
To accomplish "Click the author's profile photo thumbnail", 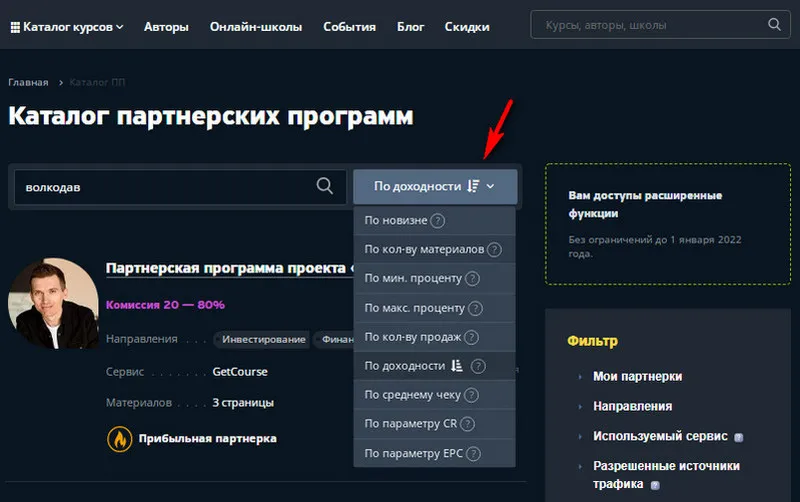I will coord(52,304).
